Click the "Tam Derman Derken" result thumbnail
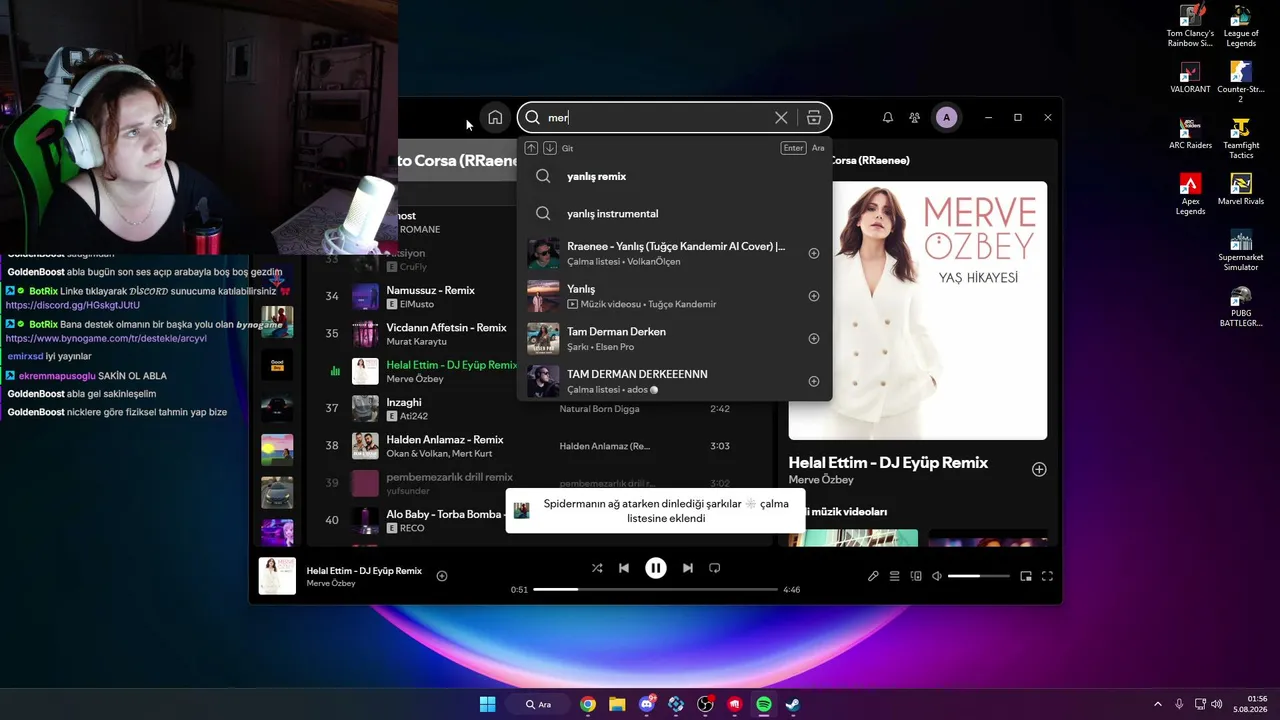This screenshot has height=720, width=1280. click(543, 338)
